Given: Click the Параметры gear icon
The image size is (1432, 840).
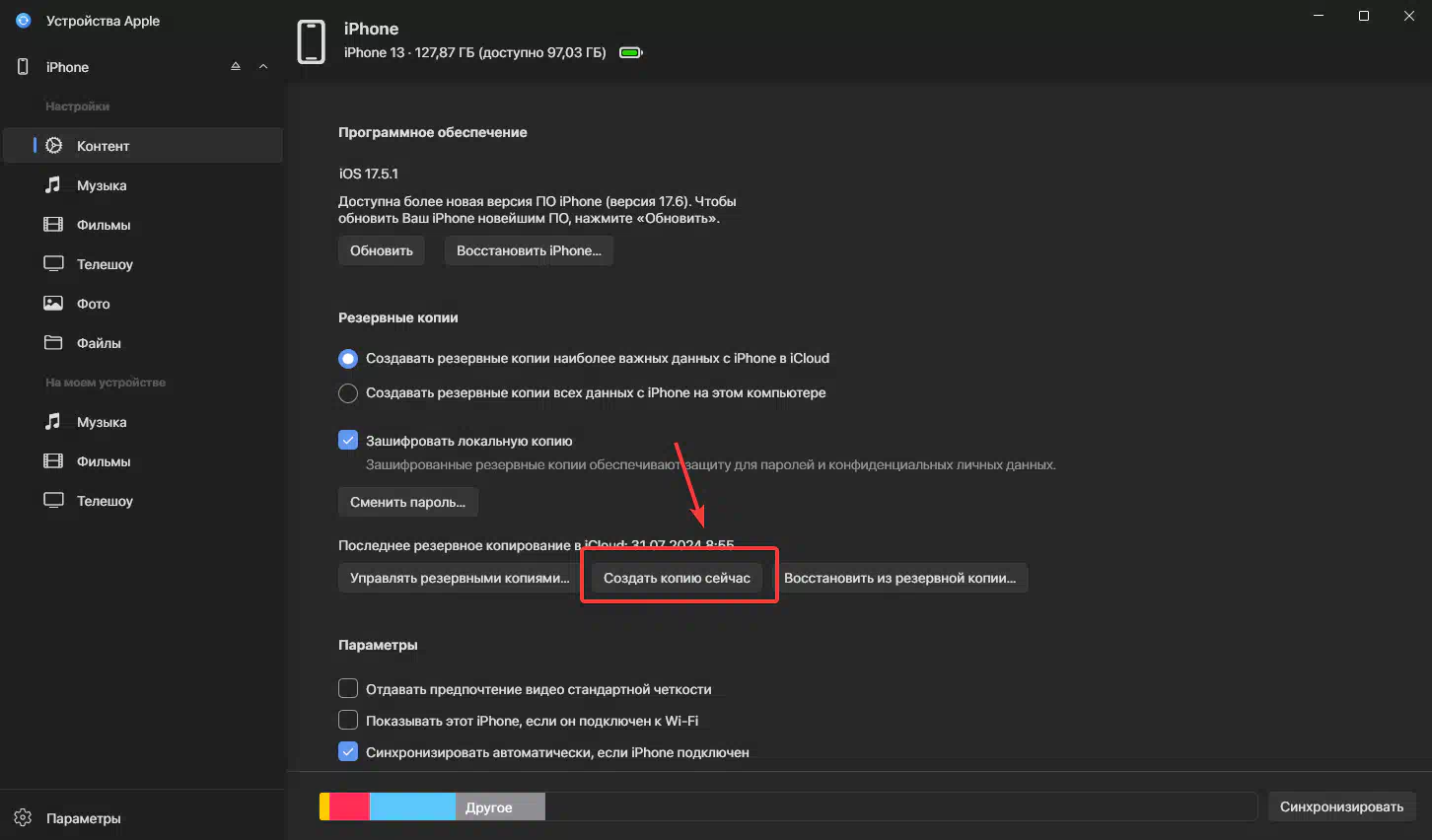Looking at the screenshot, I should tap(24, 817).
